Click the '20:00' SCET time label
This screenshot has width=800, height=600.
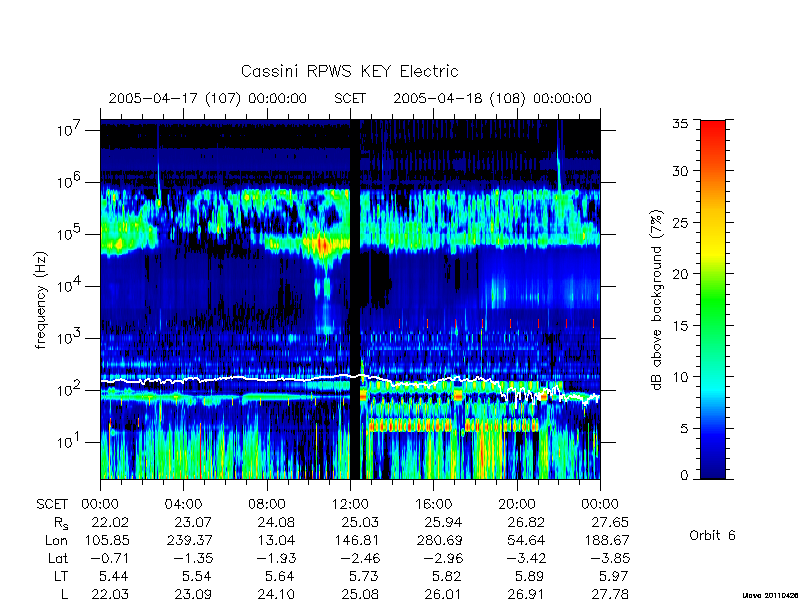pos(517,504)
